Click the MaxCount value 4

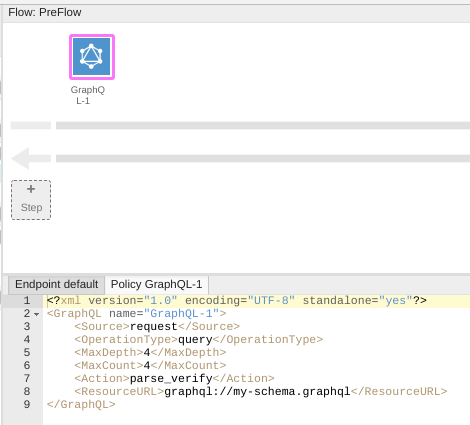[x=147, y=366]
